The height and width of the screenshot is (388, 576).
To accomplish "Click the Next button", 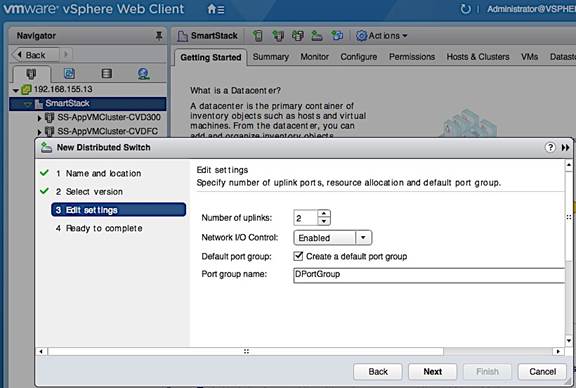I will click(x=432, y=371).
